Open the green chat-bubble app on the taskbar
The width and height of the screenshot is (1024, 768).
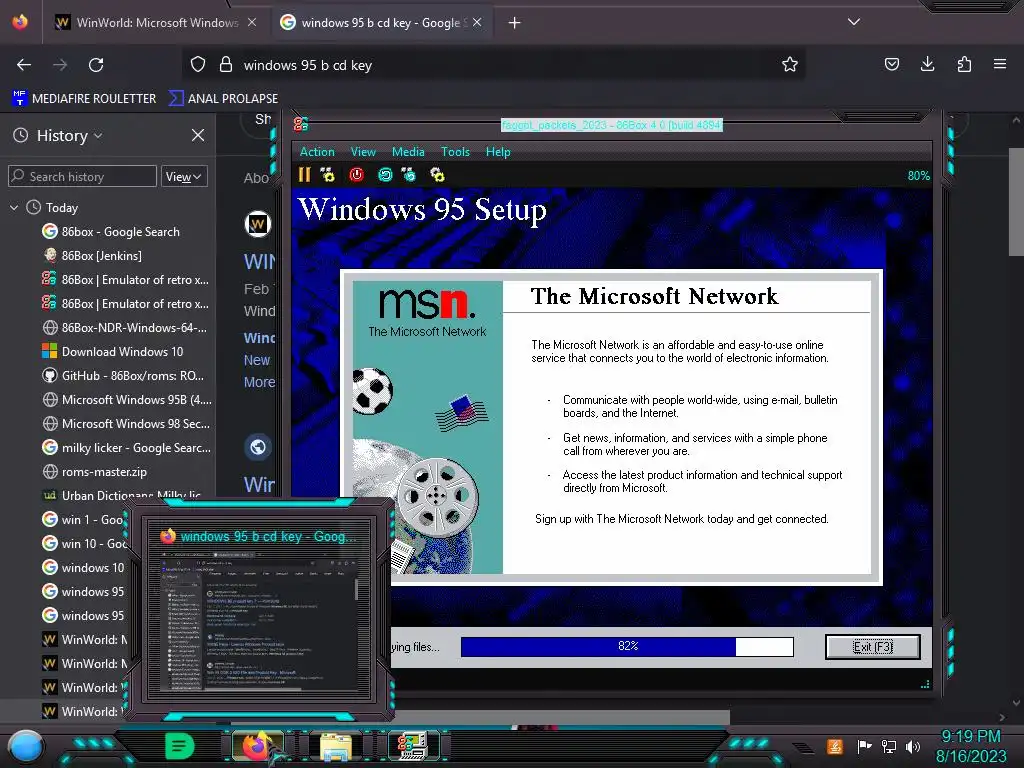(179, 746)
